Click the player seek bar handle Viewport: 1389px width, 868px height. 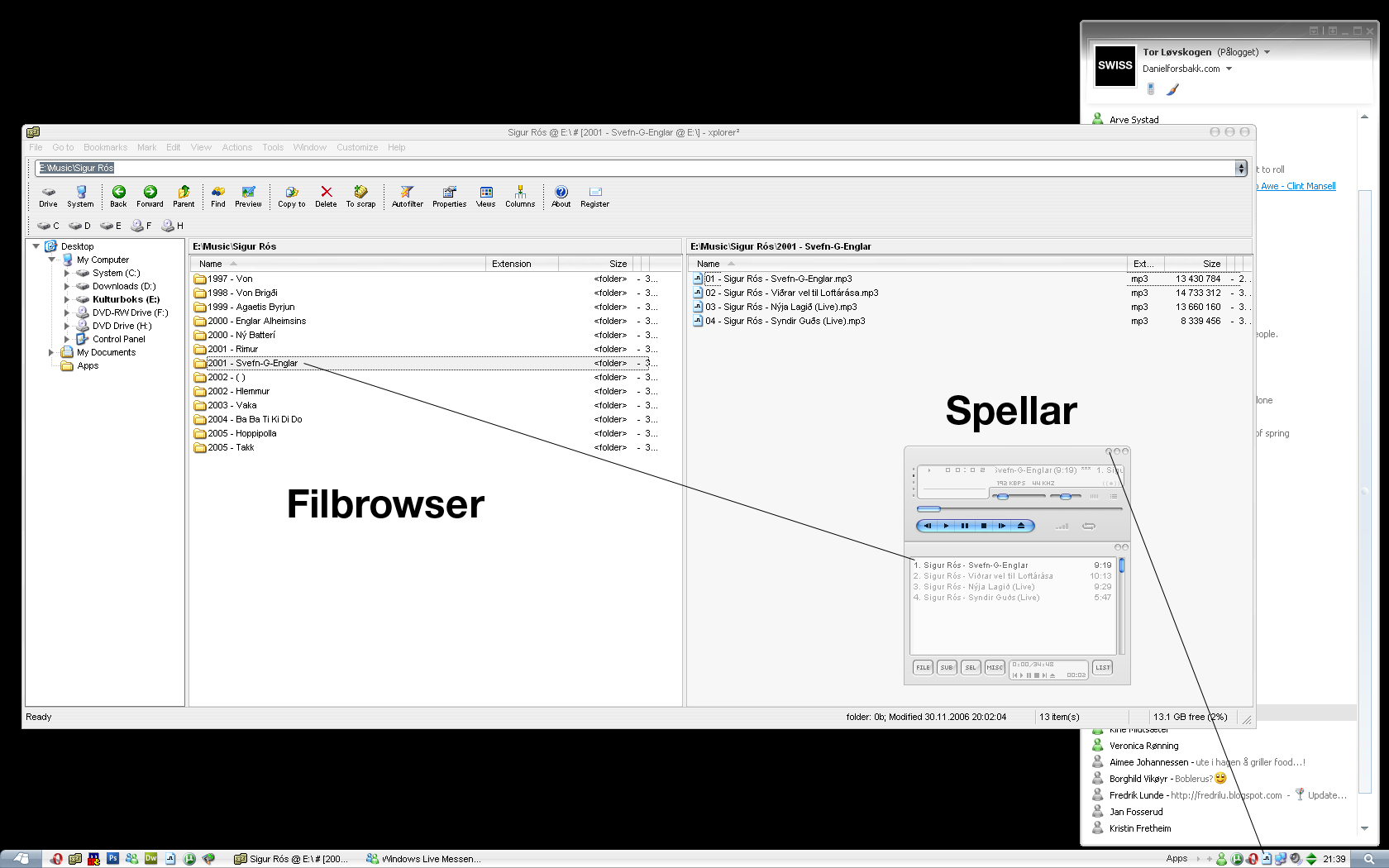(x=929, y=509)
